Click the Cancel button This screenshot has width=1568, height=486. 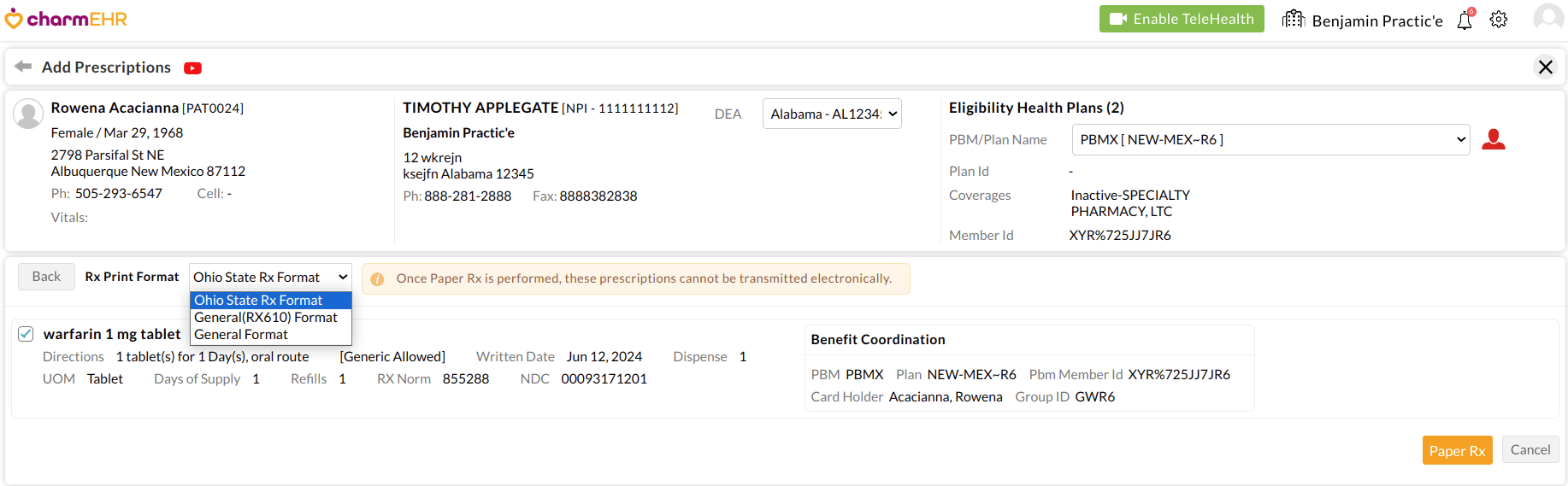point(1530,450)
